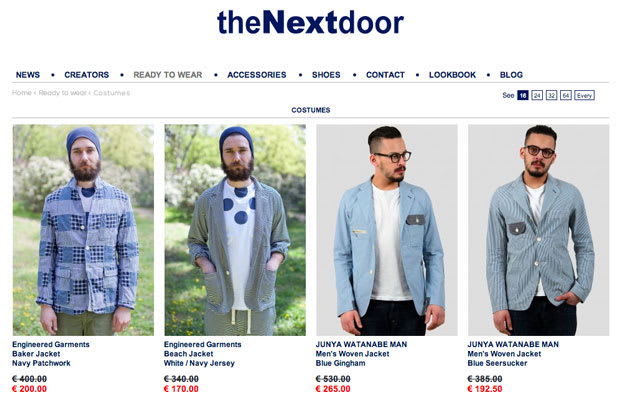
Task: Click the Home breadcrumb link
Action: [21, 93]
